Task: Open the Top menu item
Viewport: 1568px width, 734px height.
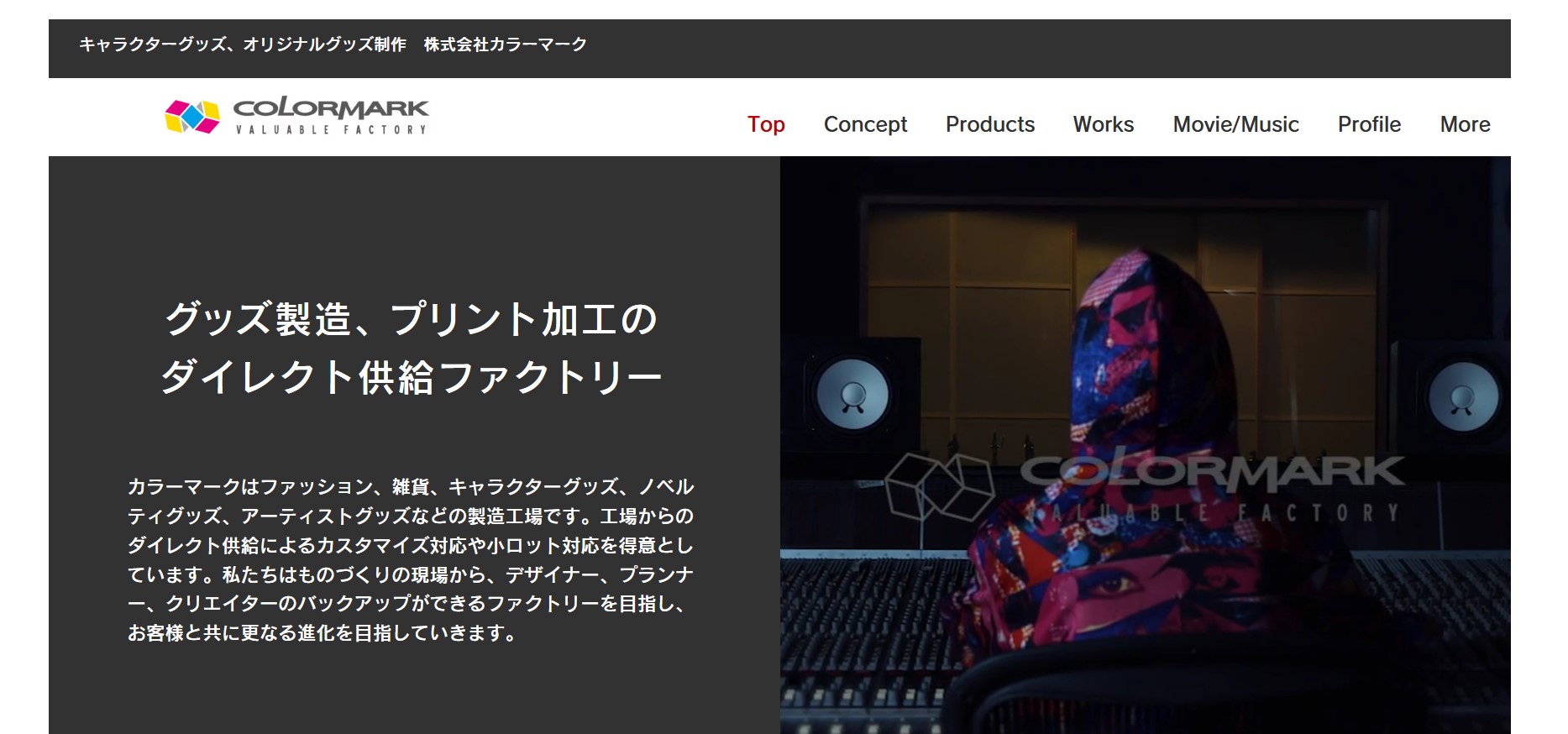Action: click(x=766, y=124)
